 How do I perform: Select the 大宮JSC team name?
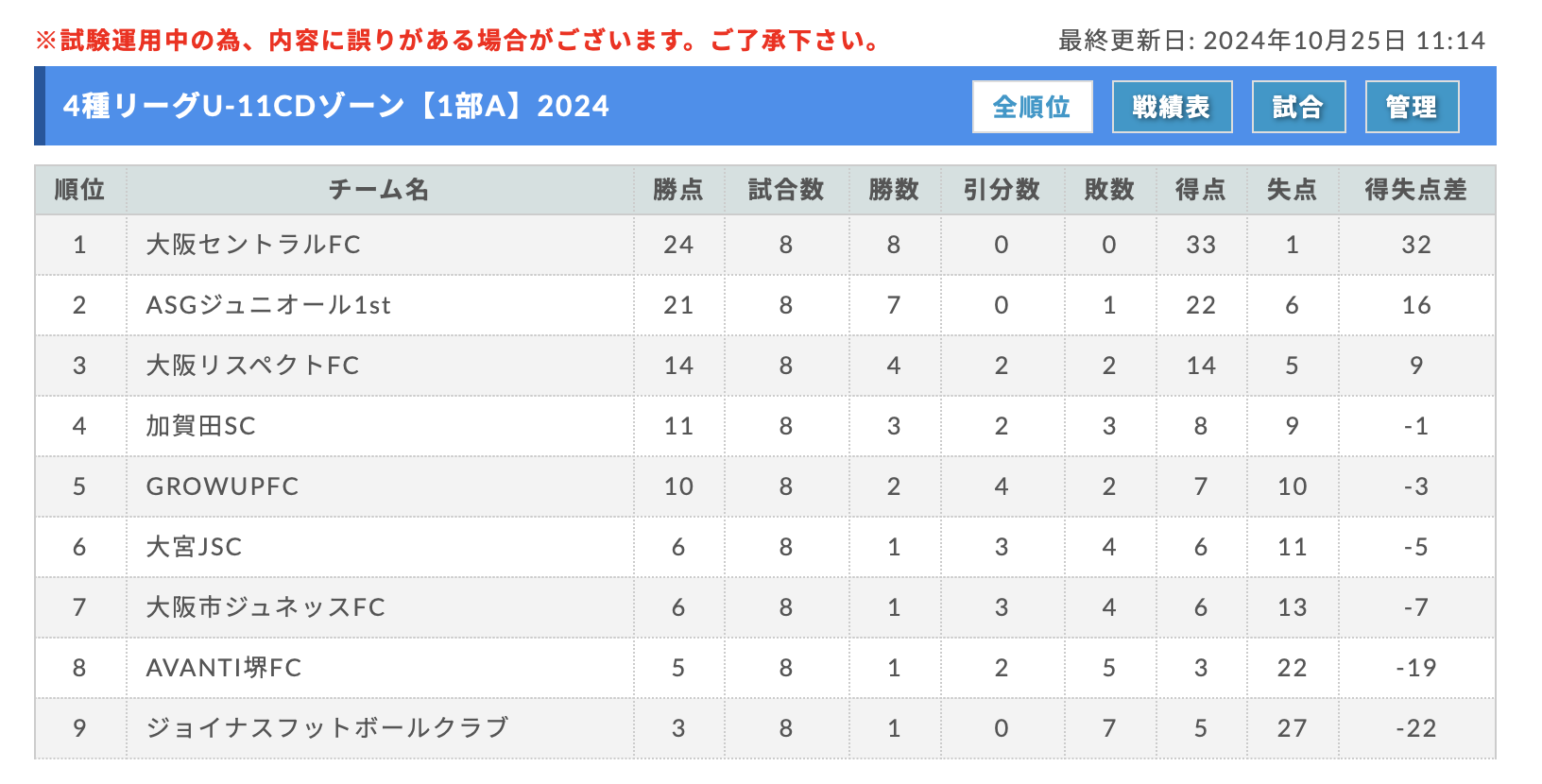(194, 547)
